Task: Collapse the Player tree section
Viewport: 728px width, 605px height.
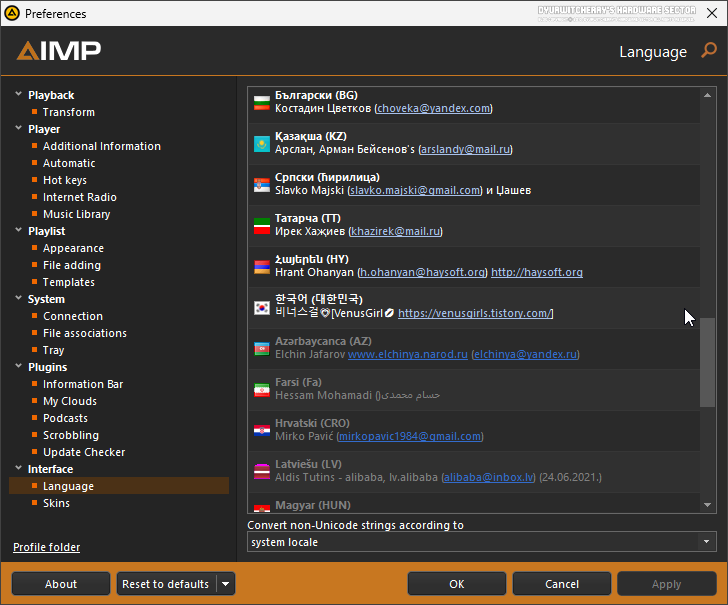Action: pyautogui.click(x=19, y=128)
